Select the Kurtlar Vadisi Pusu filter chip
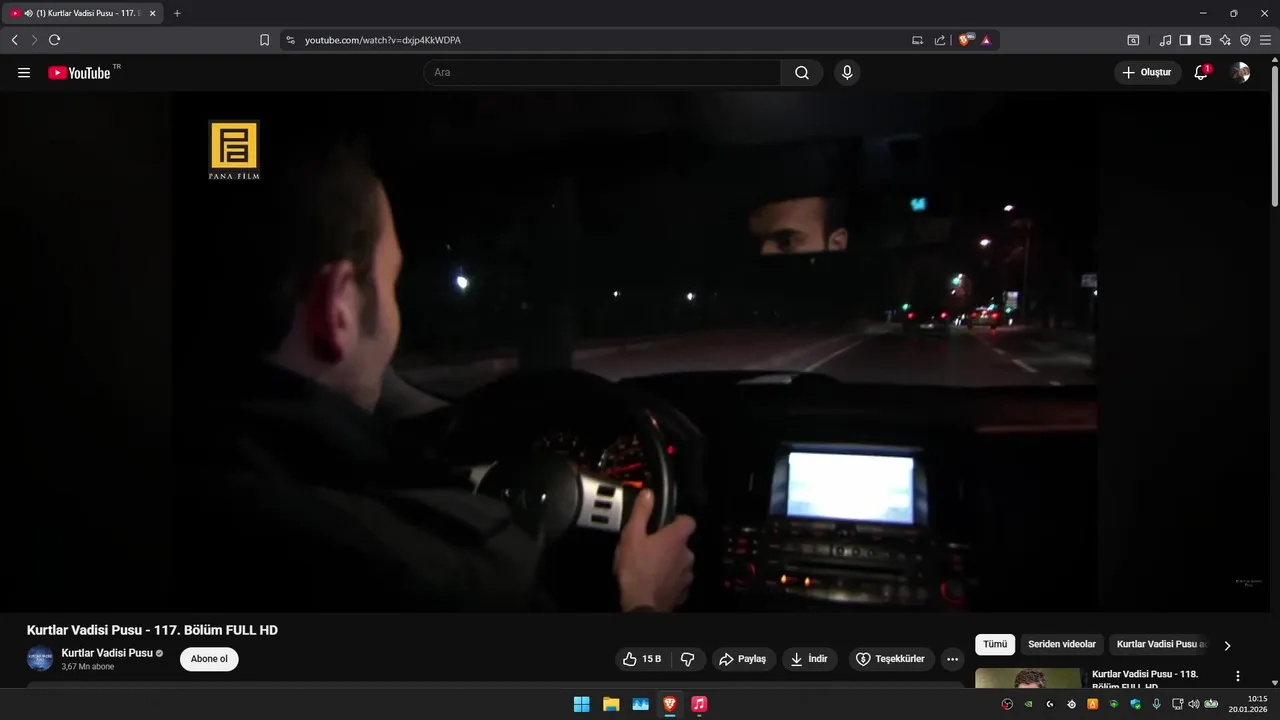The image size is (1280, 720). pyautogui.click(x=1160, y=645)
